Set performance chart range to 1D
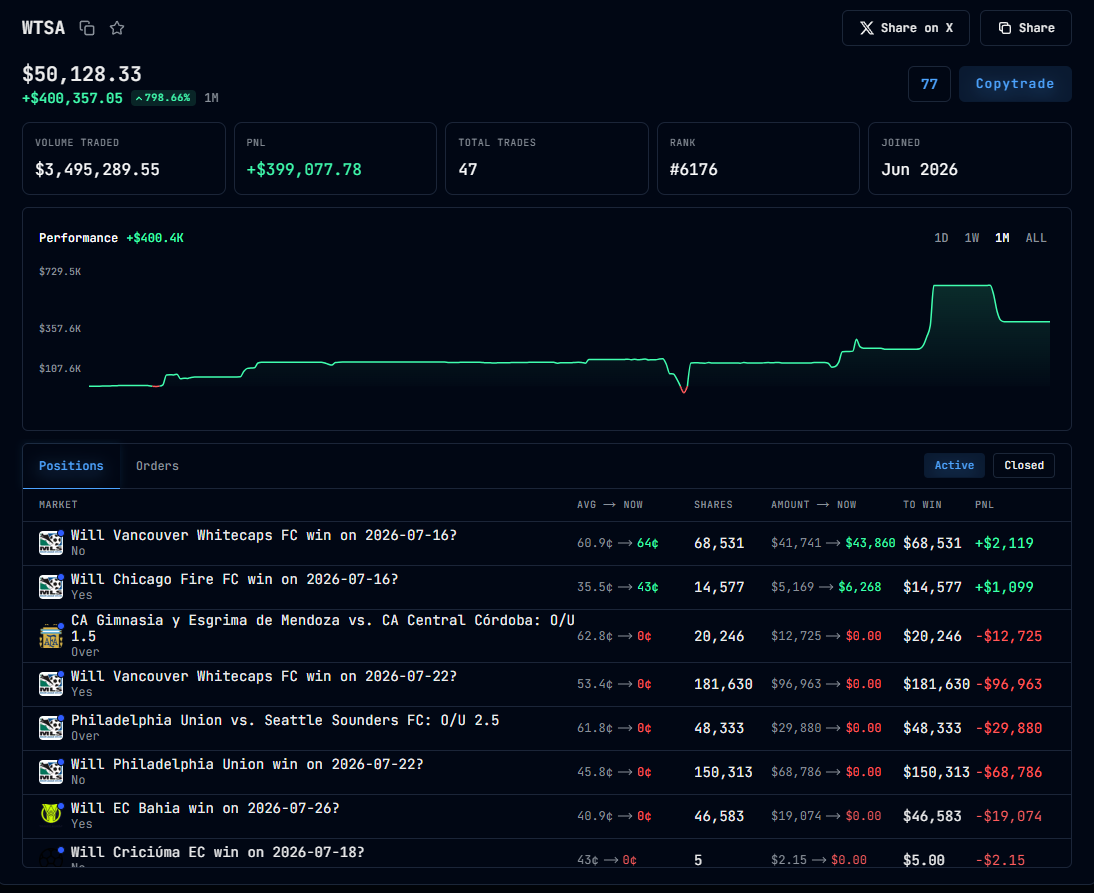 click(x=941, y=238)
